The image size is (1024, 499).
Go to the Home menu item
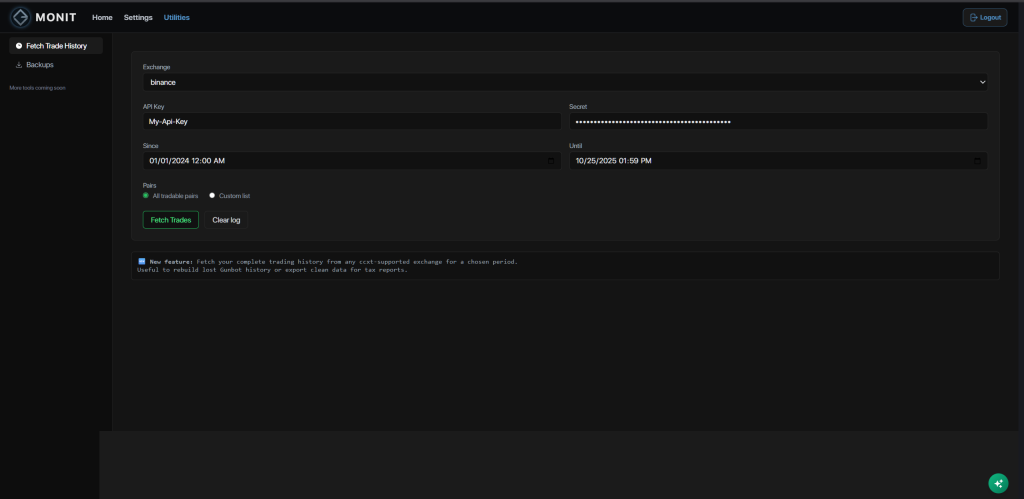point(102,18)
